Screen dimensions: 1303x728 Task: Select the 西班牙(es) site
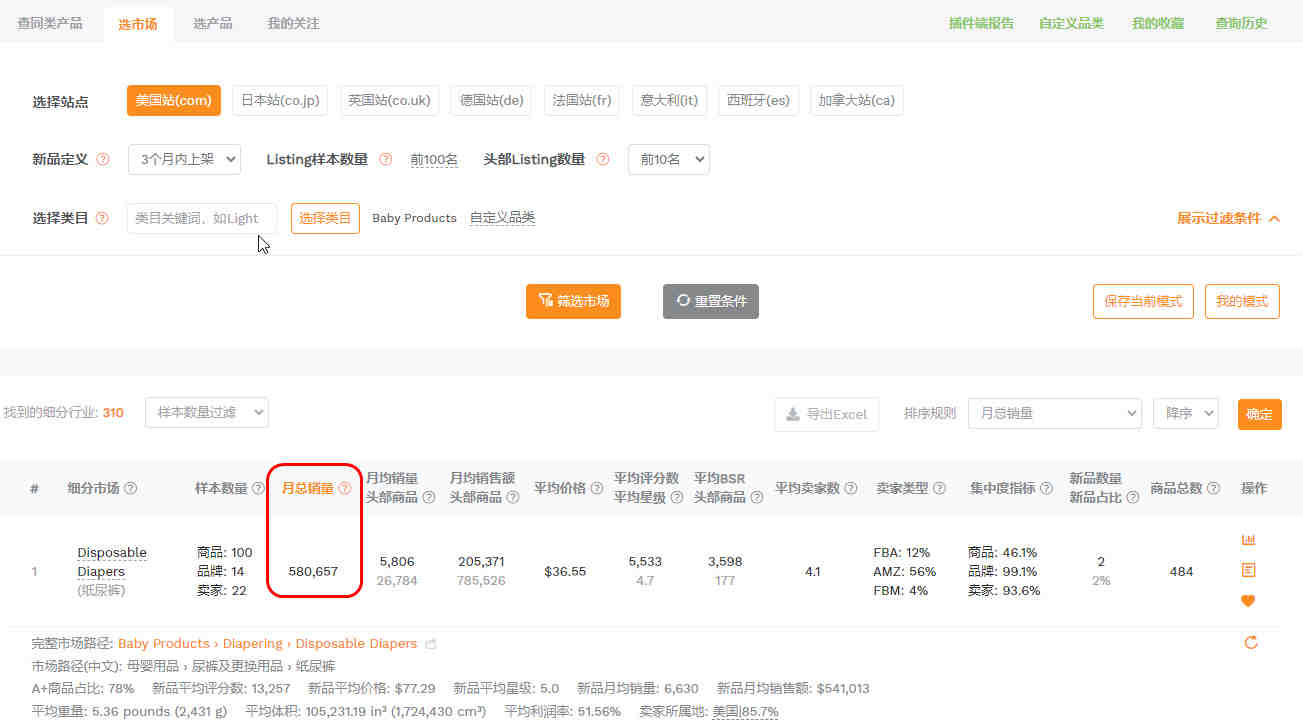758,100
